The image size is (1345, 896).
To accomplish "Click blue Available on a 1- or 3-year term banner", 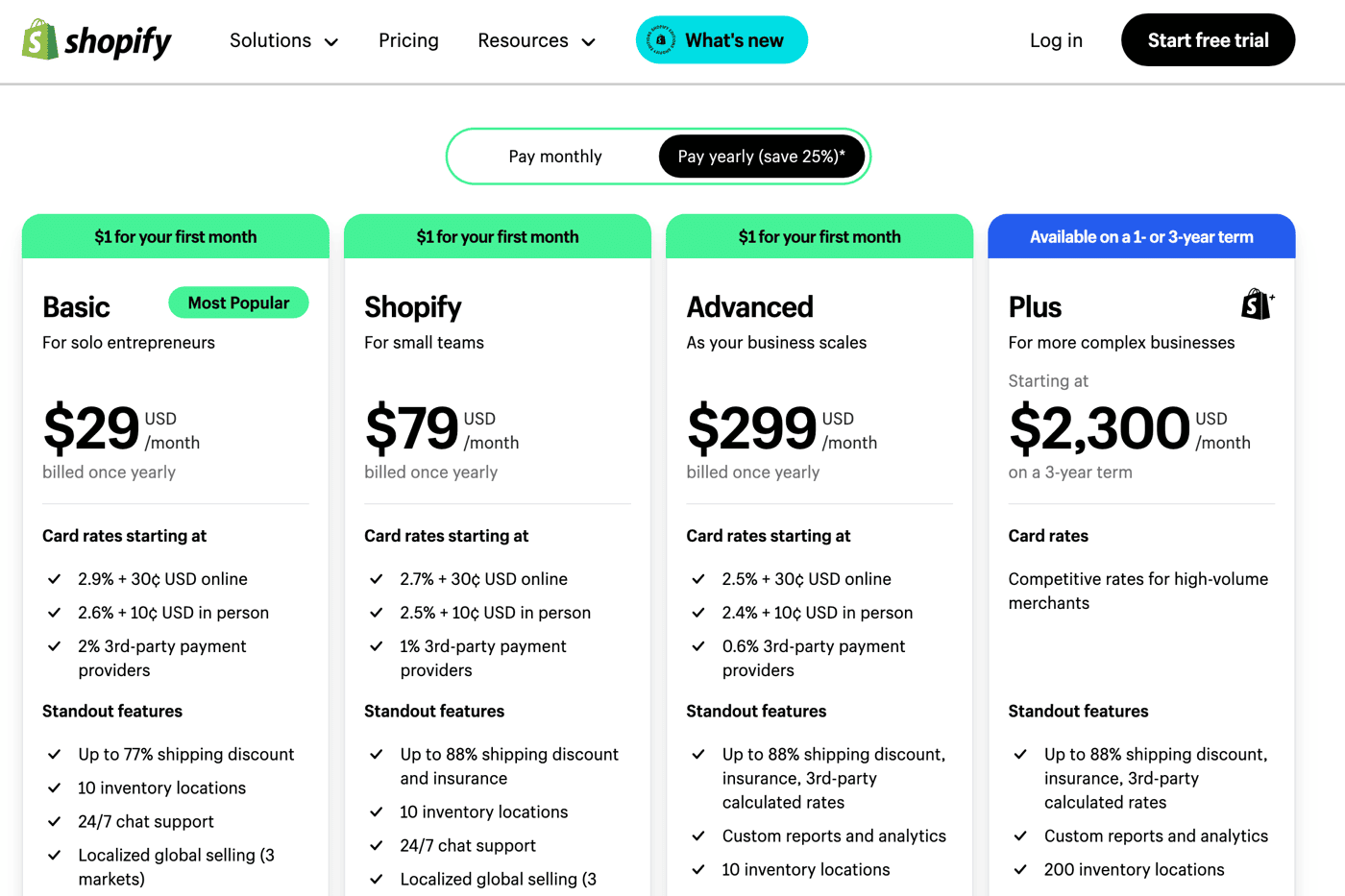I will (1141, 236).
